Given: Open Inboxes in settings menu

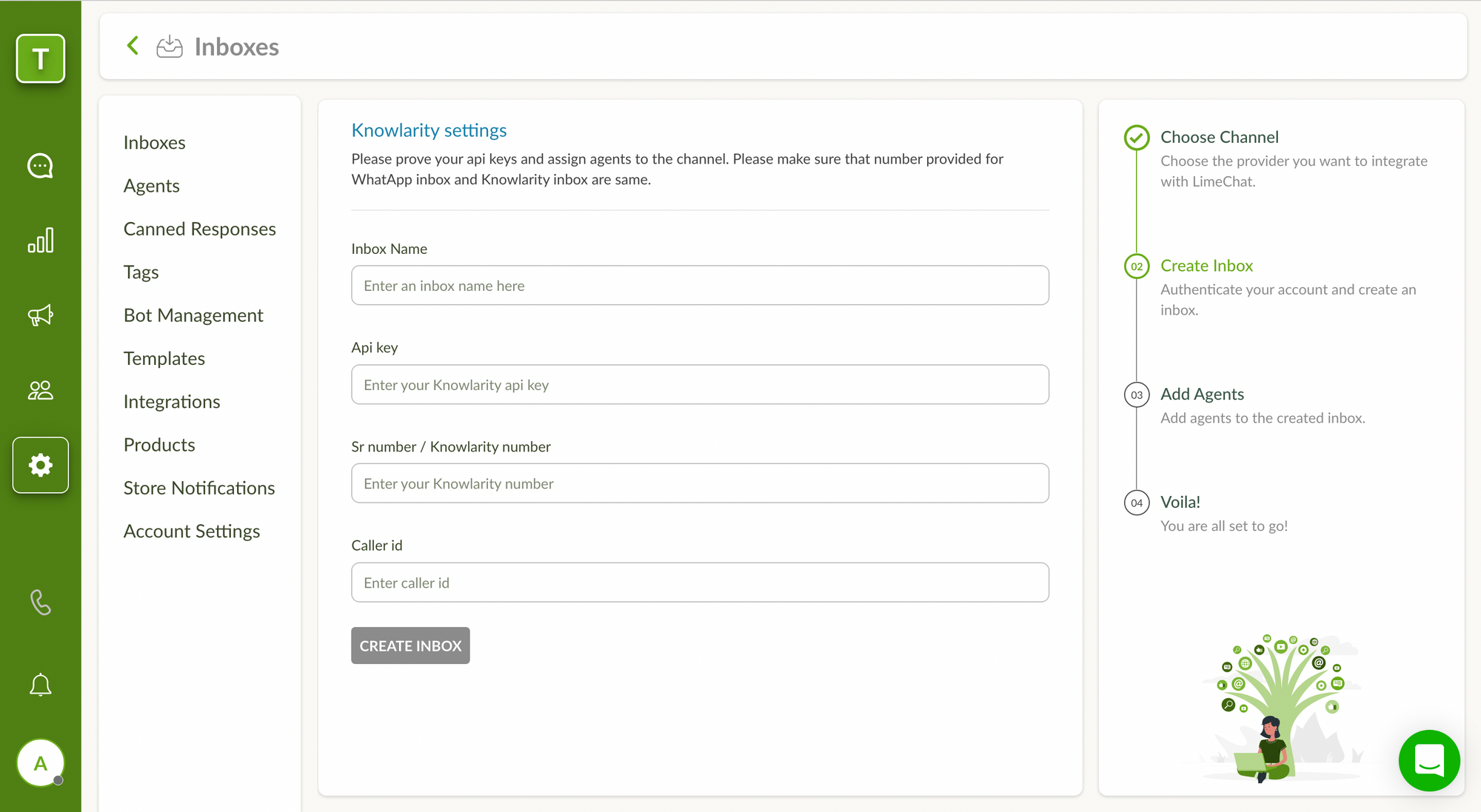Looking at the screenshot, I should pyautogui.click(x=155, y=142).
